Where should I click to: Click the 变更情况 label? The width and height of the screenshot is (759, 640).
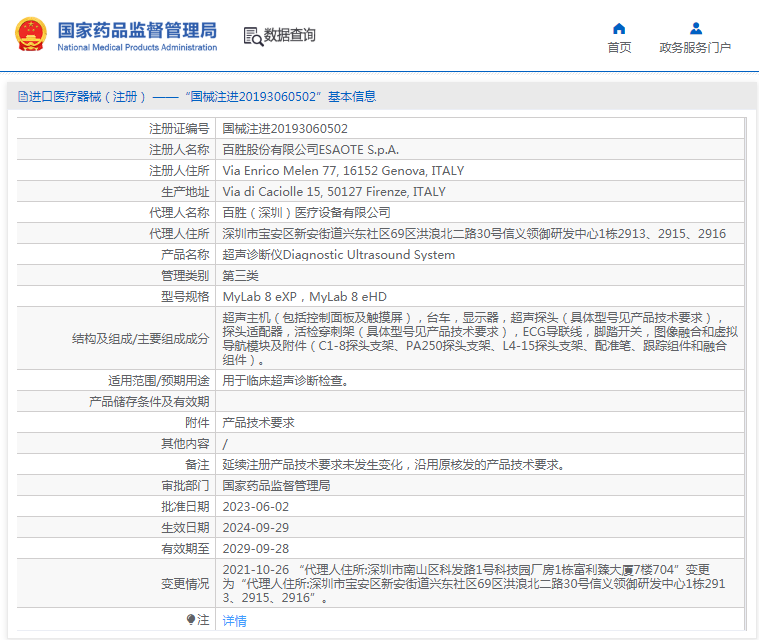(185, 583)
